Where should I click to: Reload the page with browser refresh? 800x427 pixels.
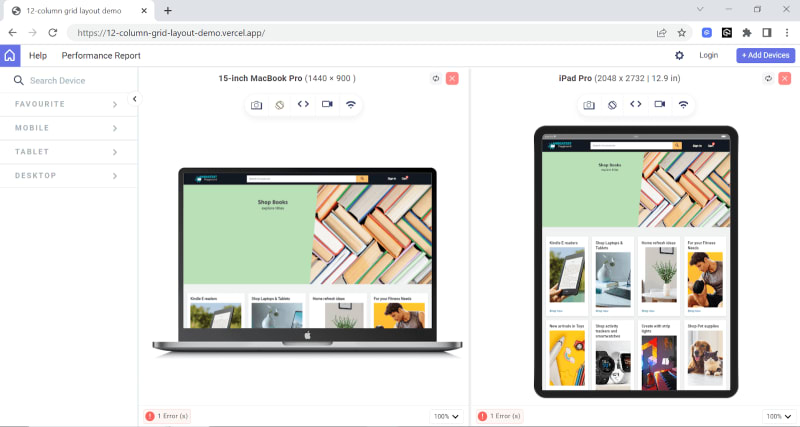point(53,33)
